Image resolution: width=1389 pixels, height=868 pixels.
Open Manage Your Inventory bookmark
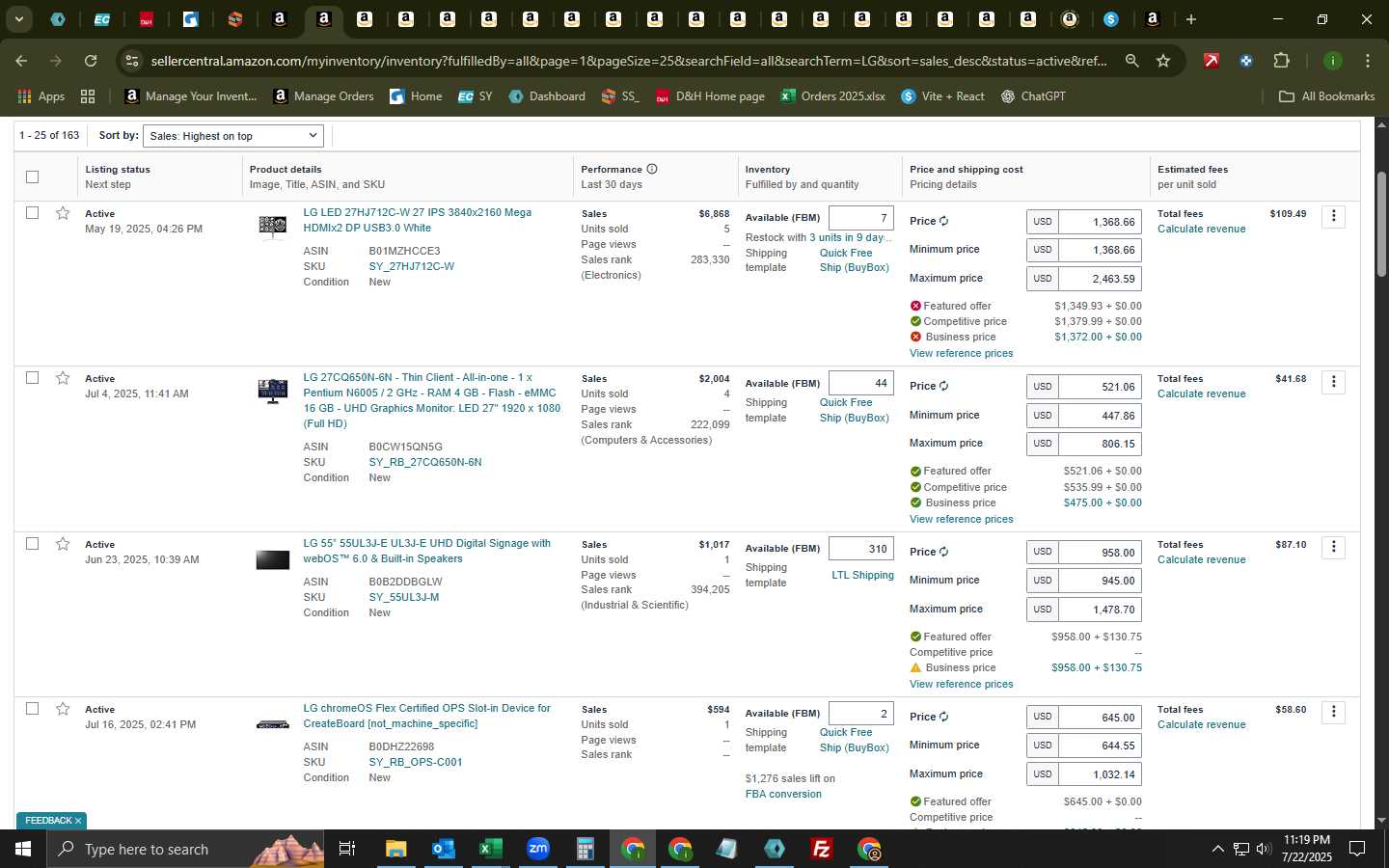(x=191, y=96)
